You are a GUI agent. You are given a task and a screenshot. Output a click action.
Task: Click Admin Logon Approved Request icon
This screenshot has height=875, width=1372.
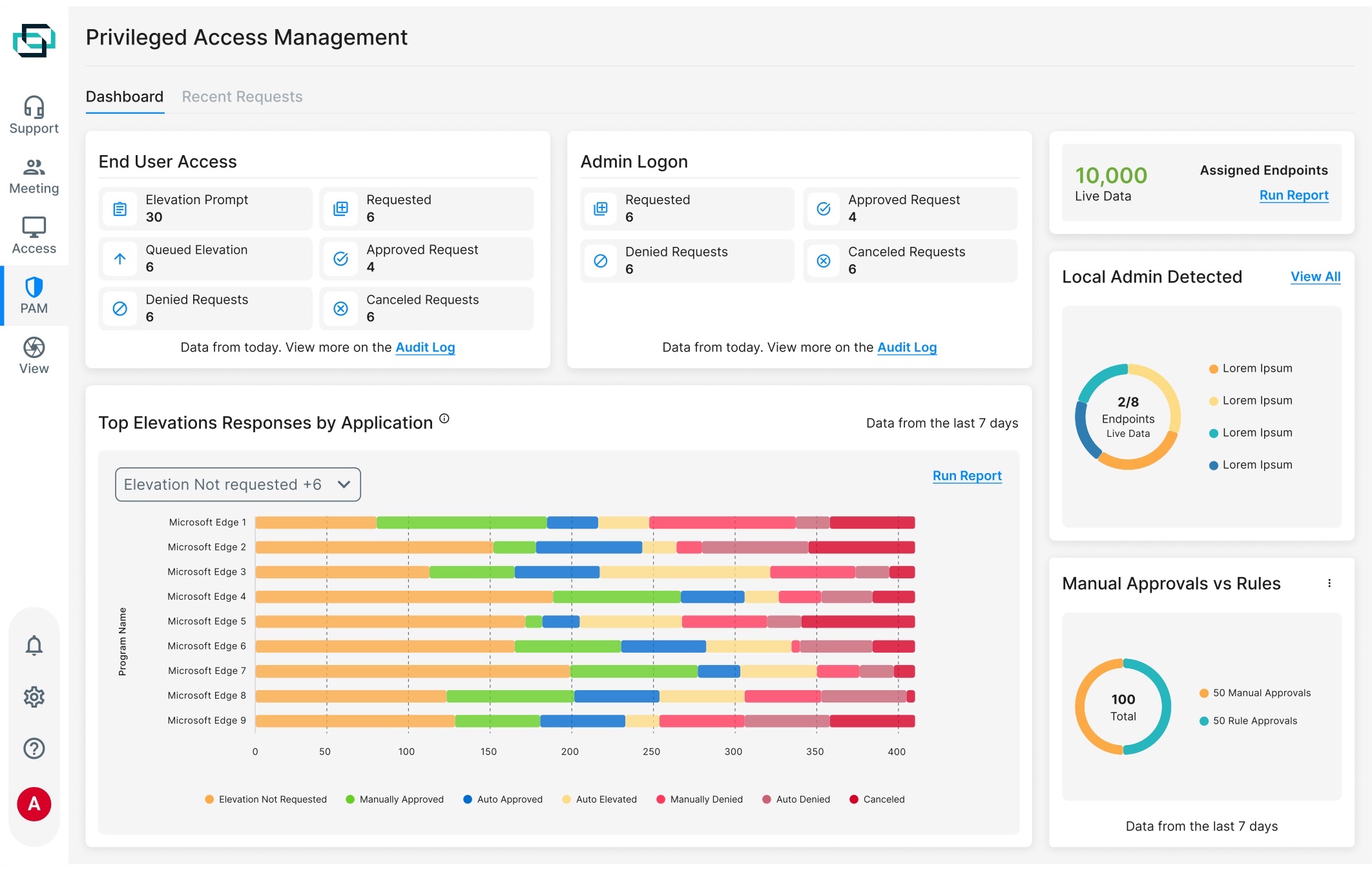click(x=824, y=209)
